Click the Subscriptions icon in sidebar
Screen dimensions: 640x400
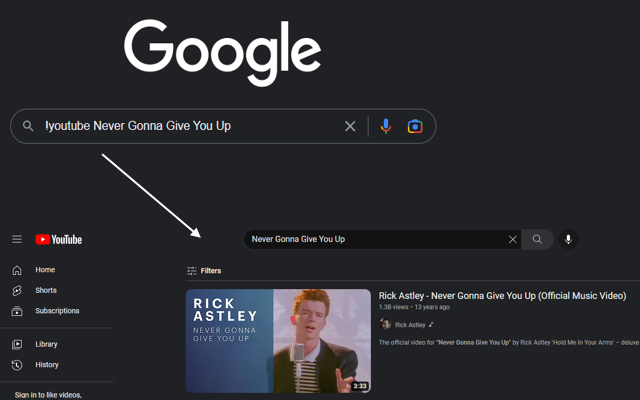tap(17, 311)
